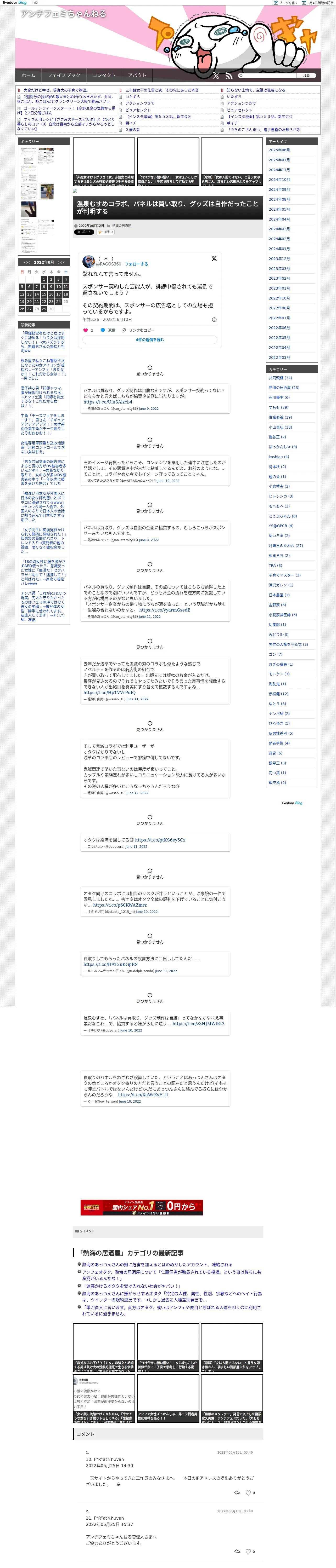The width and height of the screenshot is (336, 1568).
Task: Click the X logo on the embedded tweet
Action: tap(214, 259)
